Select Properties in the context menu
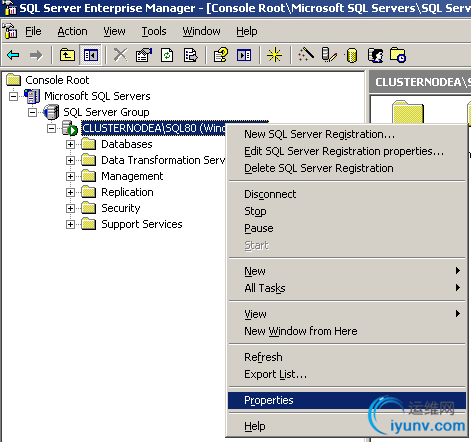The height and width of the screenshot is (442, 471). click(x=347, y=400)
